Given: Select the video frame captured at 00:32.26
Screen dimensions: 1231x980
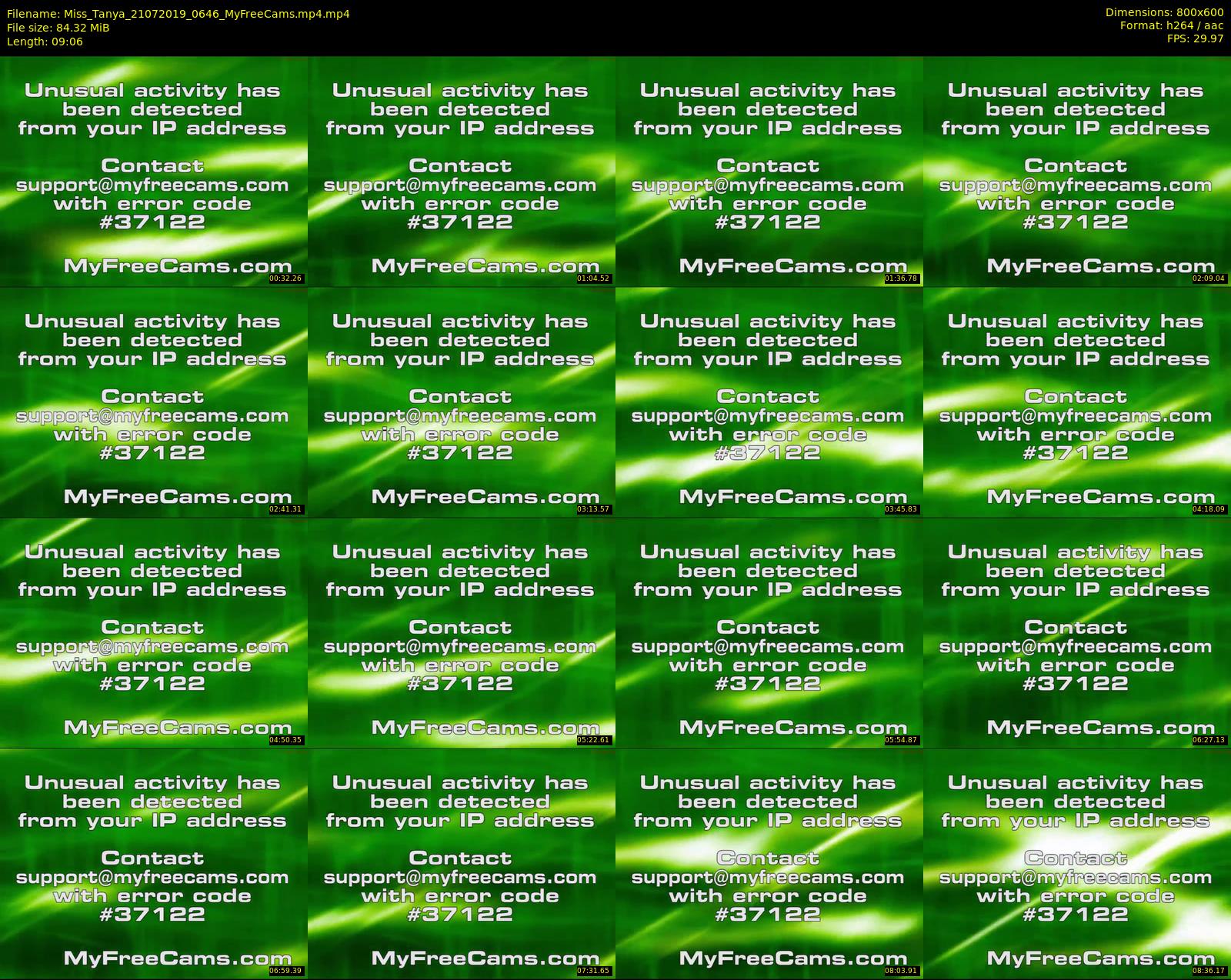Looking at the screenshot, I should [x=154, y=171].
